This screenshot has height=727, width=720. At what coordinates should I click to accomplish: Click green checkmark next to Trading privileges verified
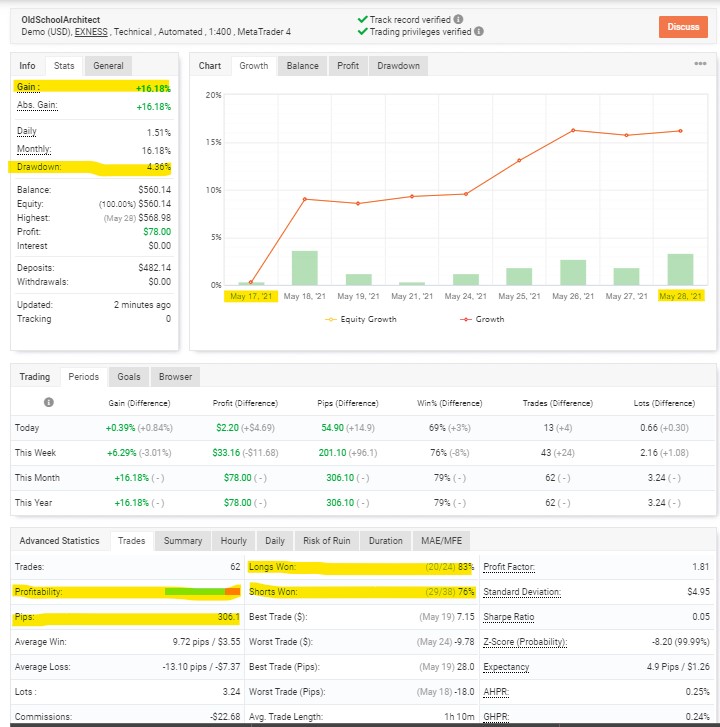click(363, 31)
